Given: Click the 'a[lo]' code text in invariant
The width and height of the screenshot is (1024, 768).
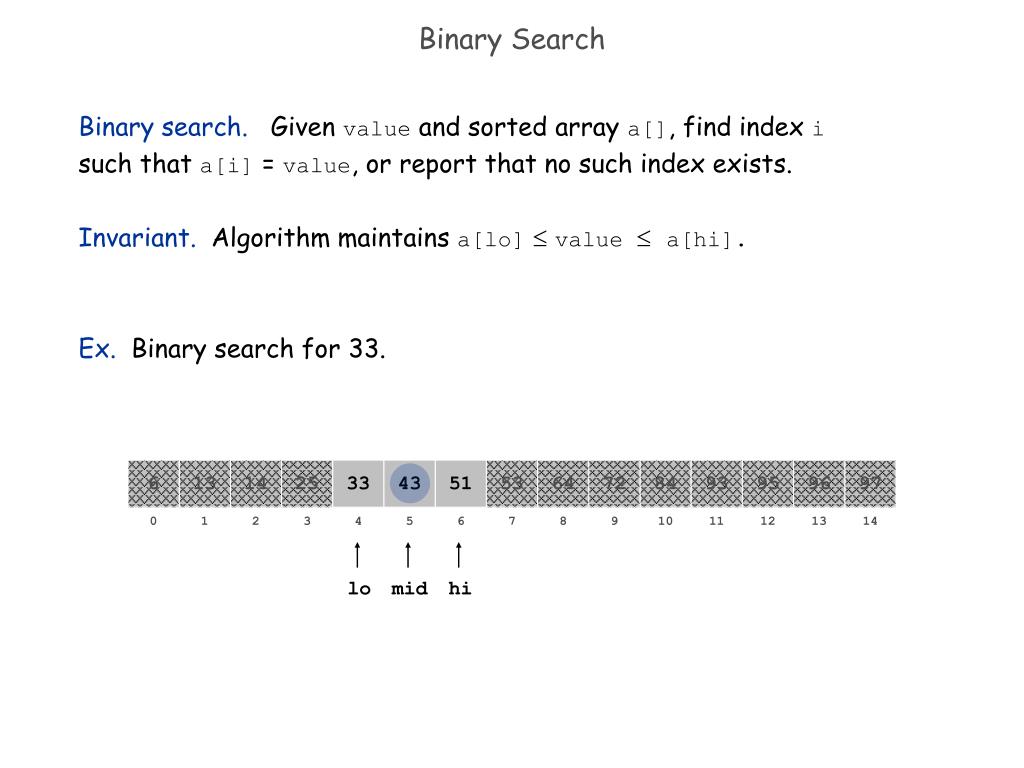Looking at the screenshot, I should (x=490, y=240).
